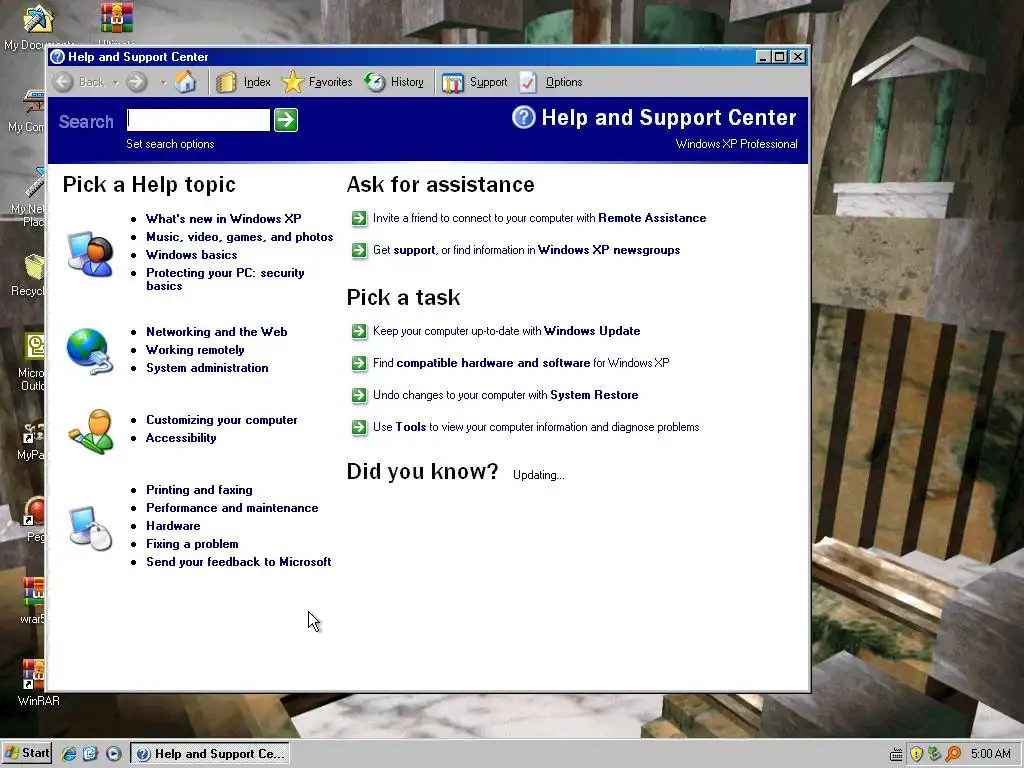Open the Back history dropdown arrow
1024x768 pixels.
[x=116, y=82]
